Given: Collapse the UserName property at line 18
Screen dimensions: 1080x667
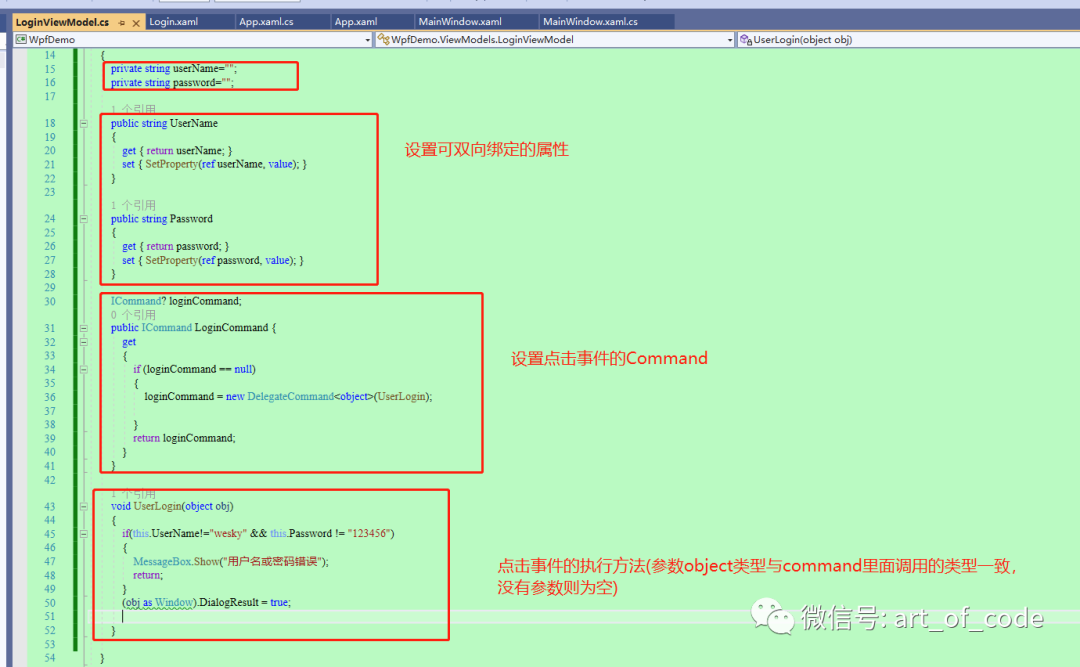Looking at the screenshot, I should 83,123.
